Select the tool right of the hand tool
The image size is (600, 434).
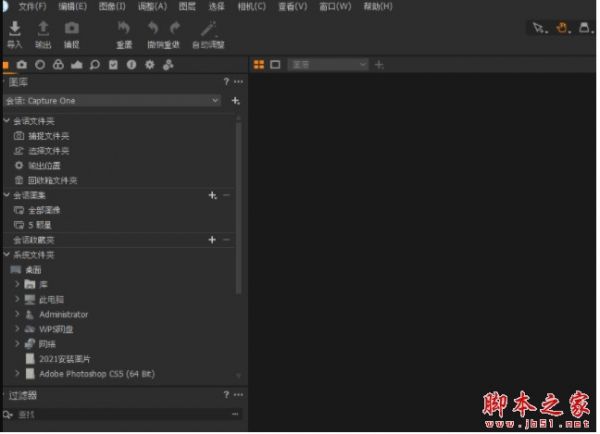click(585, 28)
